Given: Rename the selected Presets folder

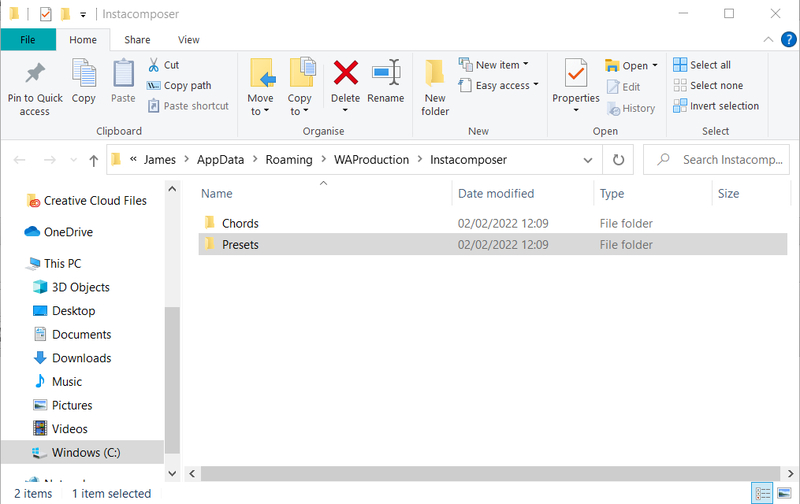Looking at the screenshot, I should tap(386, 81).
